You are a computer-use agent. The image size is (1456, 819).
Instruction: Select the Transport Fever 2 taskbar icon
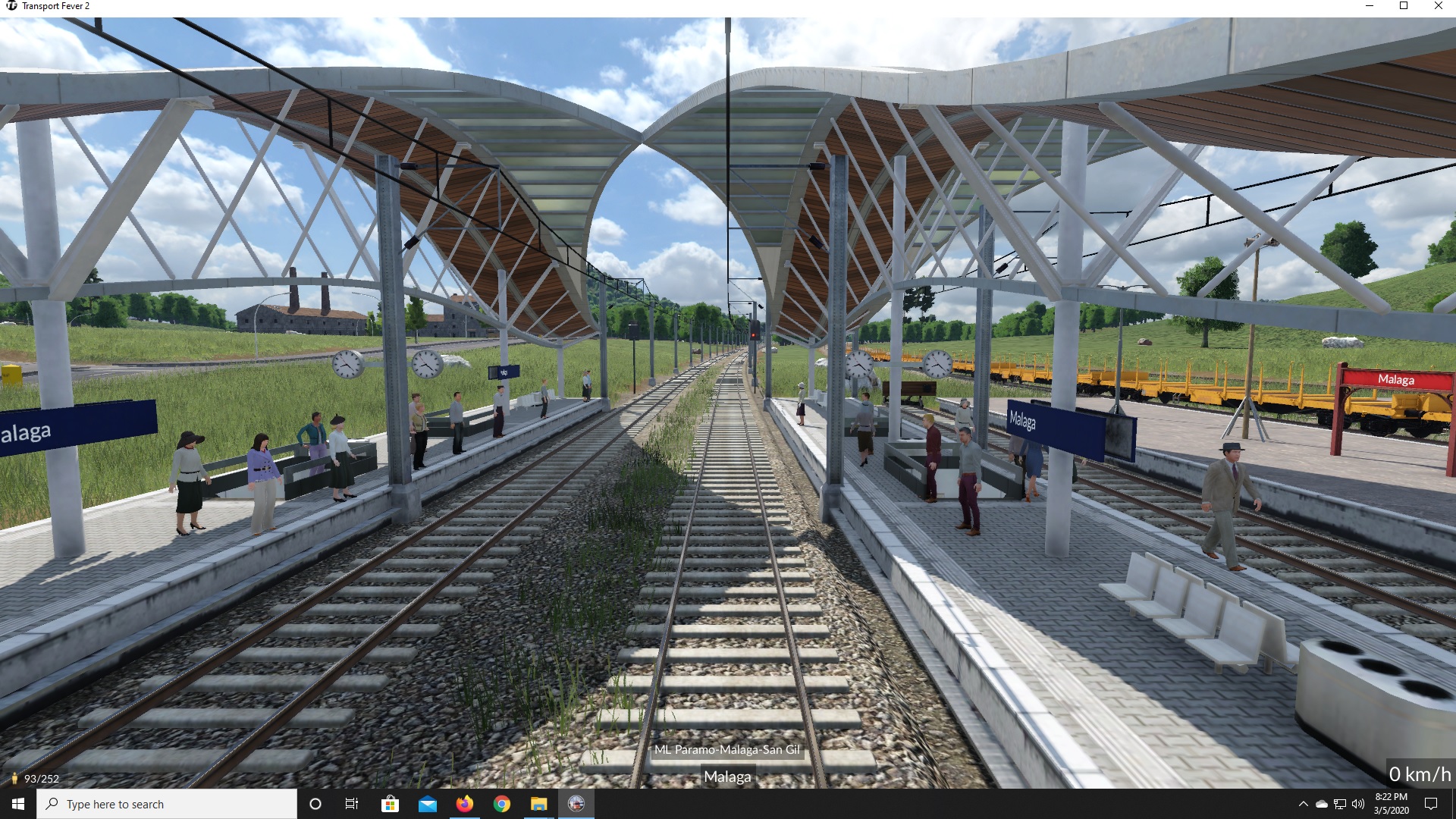pos(576,804)
